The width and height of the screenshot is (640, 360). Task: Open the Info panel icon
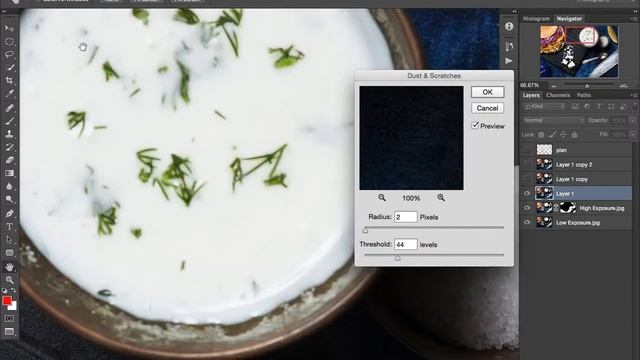tap(509, 27)
